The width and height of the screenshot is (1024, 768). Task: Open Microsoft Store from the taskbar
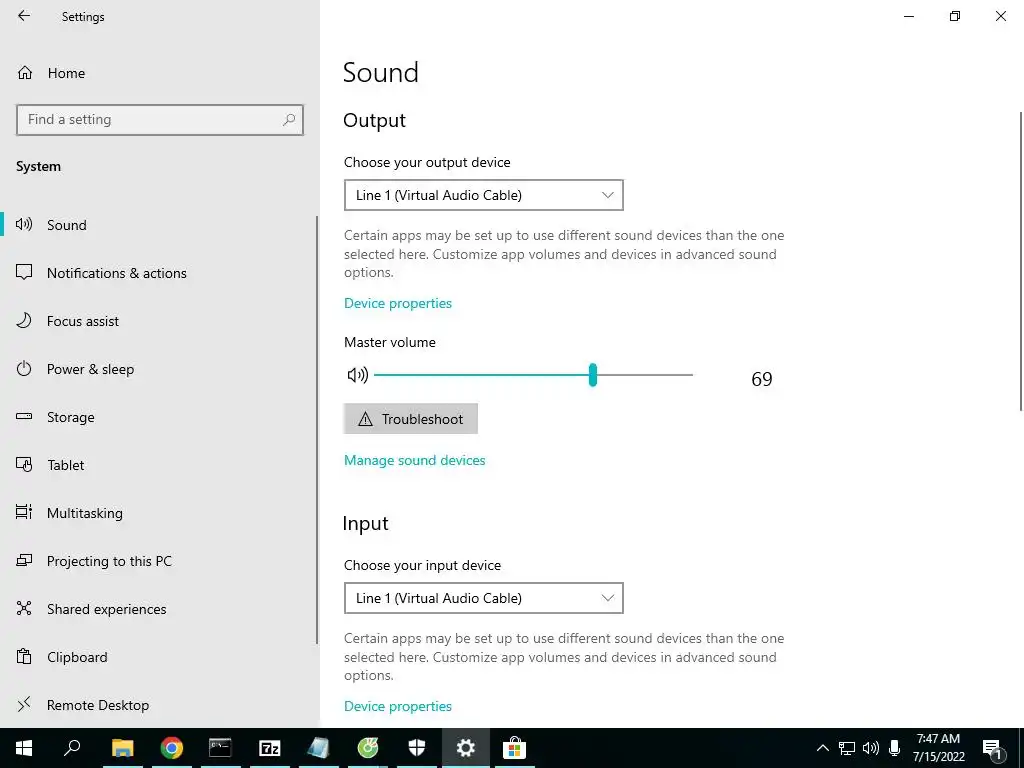[x=515, y=748]
